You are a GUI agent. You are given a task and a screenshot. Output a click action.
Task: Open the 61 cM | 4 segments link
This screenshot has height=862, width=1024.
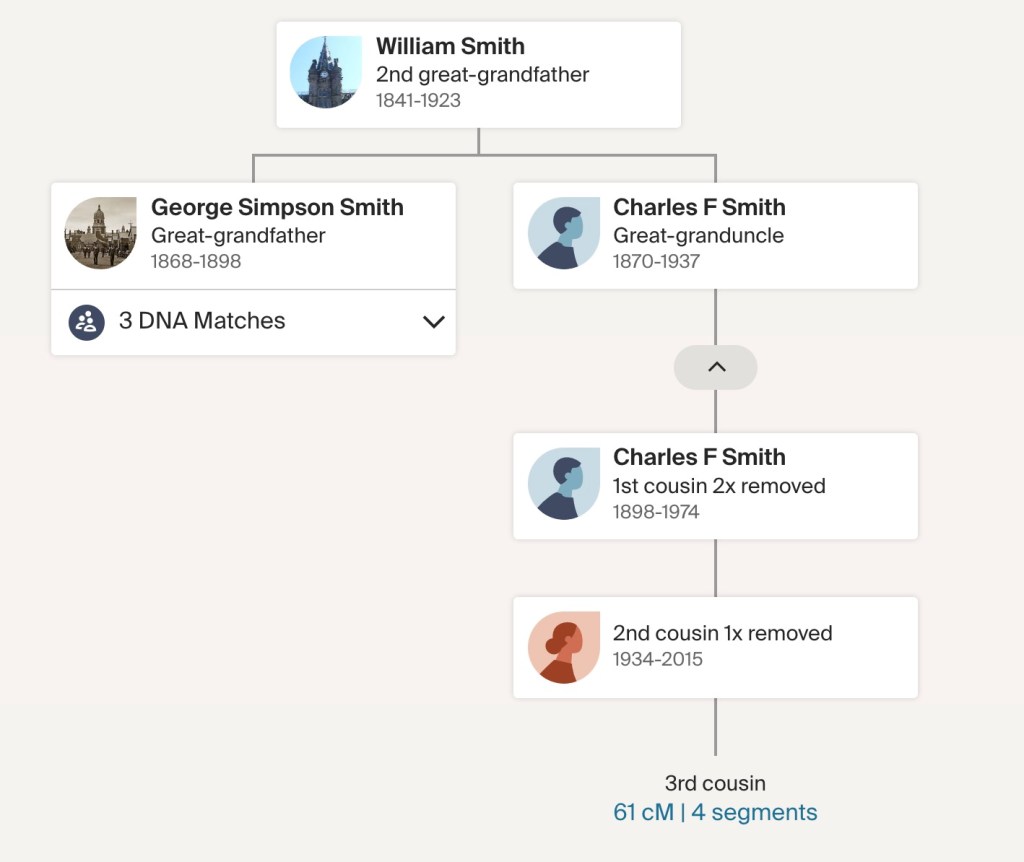pyautogui.click(x=715, y=812)
